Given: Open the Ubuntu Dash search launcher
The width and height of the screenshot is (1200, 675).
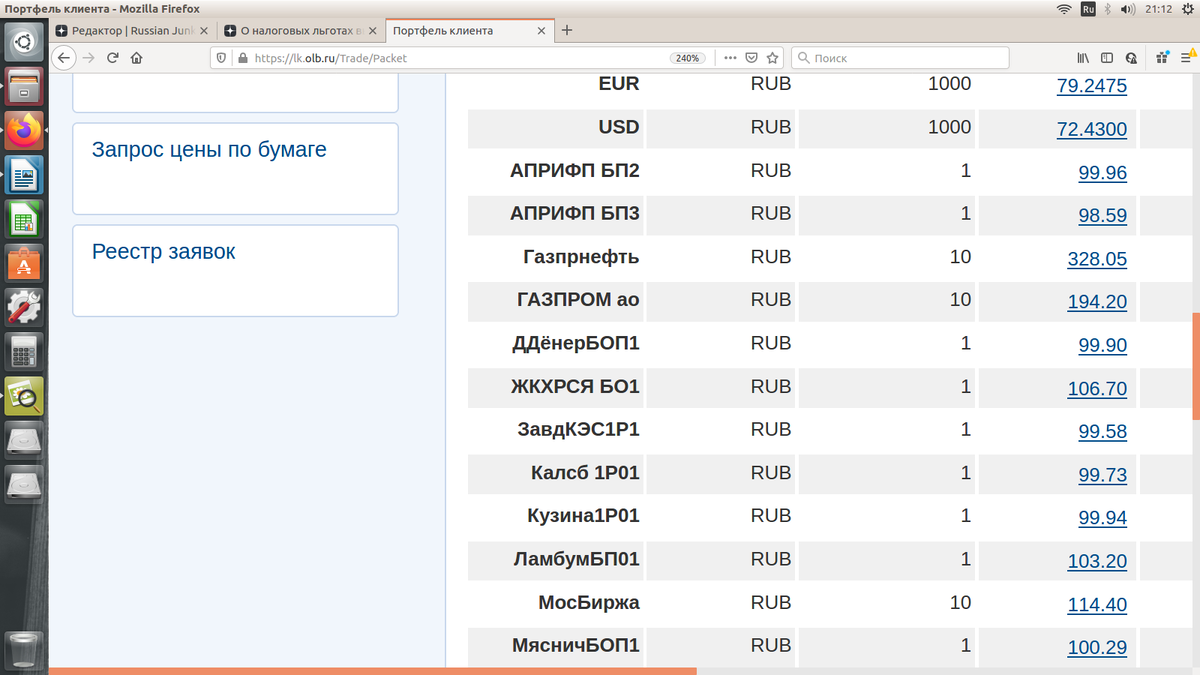Looking at the screenshot, I should click(24, 42).
